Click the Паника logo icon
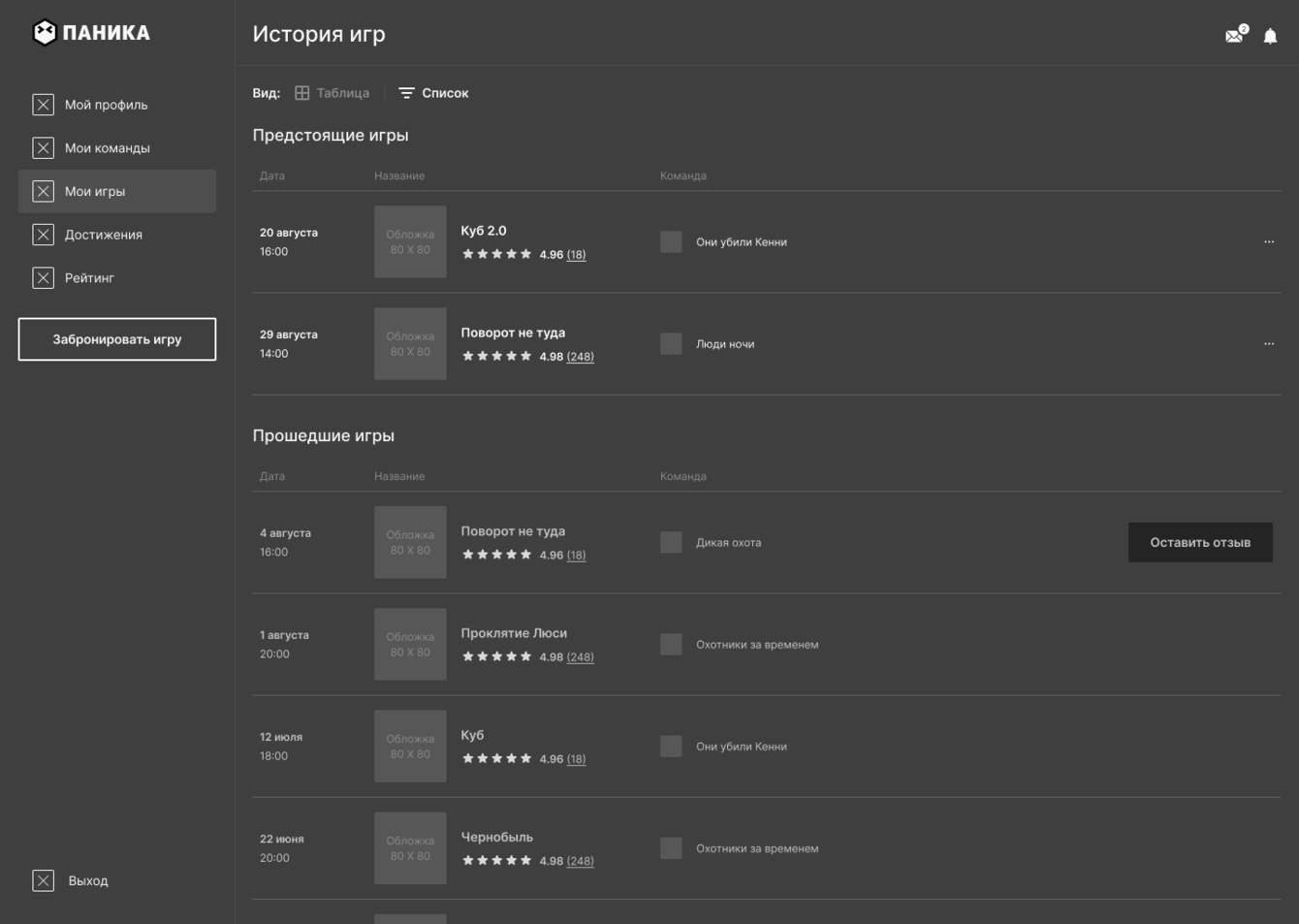 point(45,33)
